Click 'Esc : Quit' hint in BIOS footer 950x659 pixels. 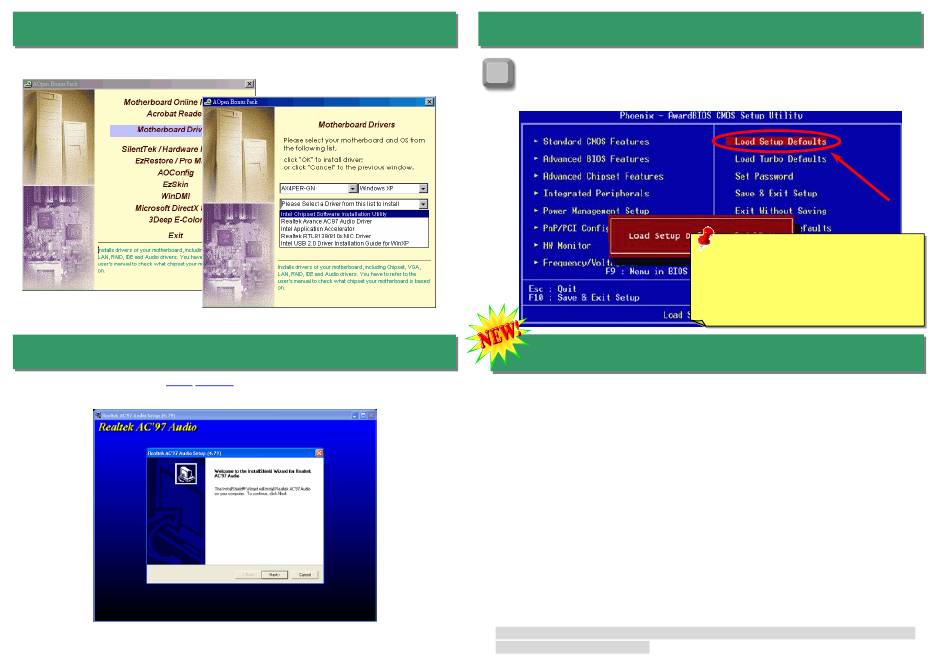(x=553, y=289)
